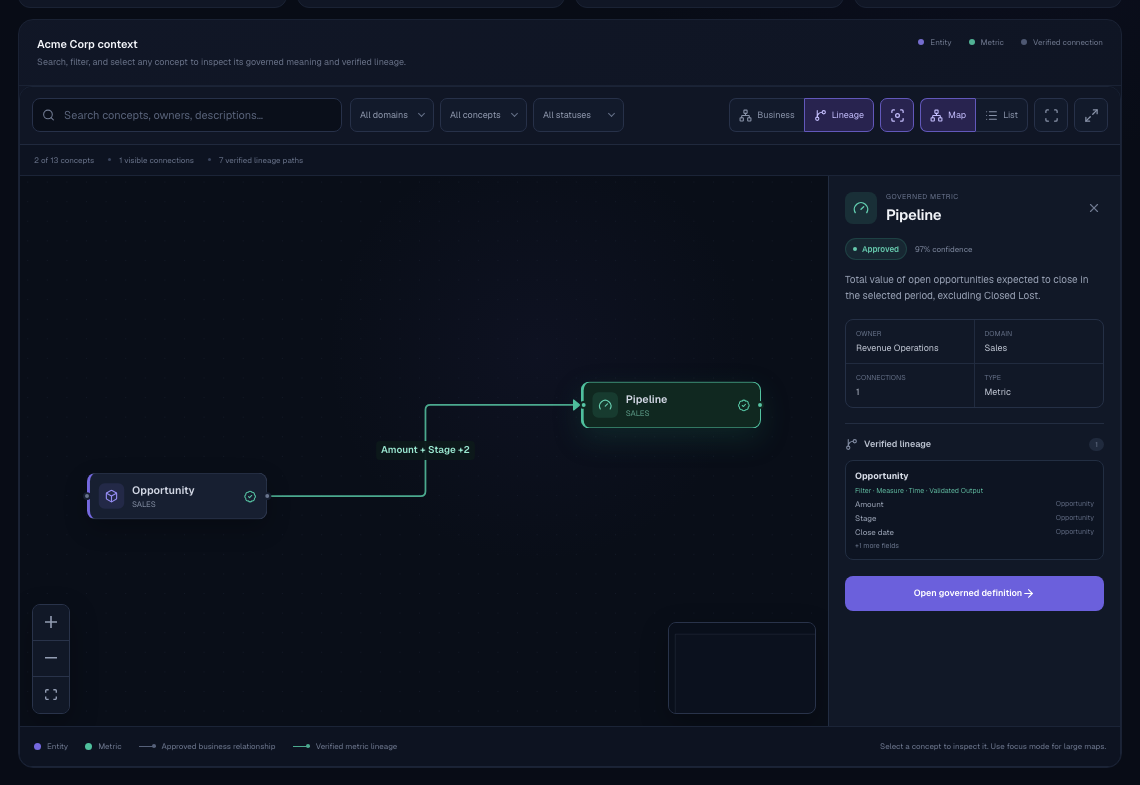Click the Filter · Measure · Time · Validated Output tags
1140x785 pixels.
pyautogui.click(x=919, y=491)
